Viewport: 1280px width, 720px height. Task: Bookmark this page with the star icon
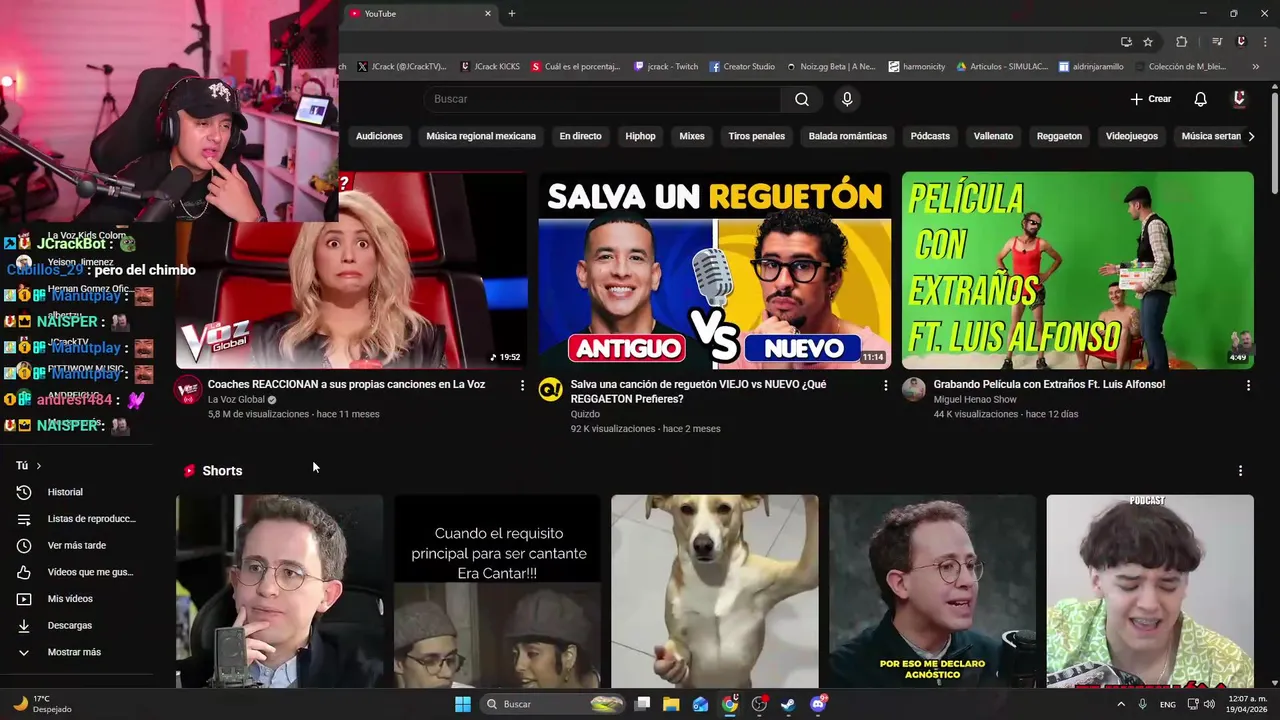[x=1148, y=42]
